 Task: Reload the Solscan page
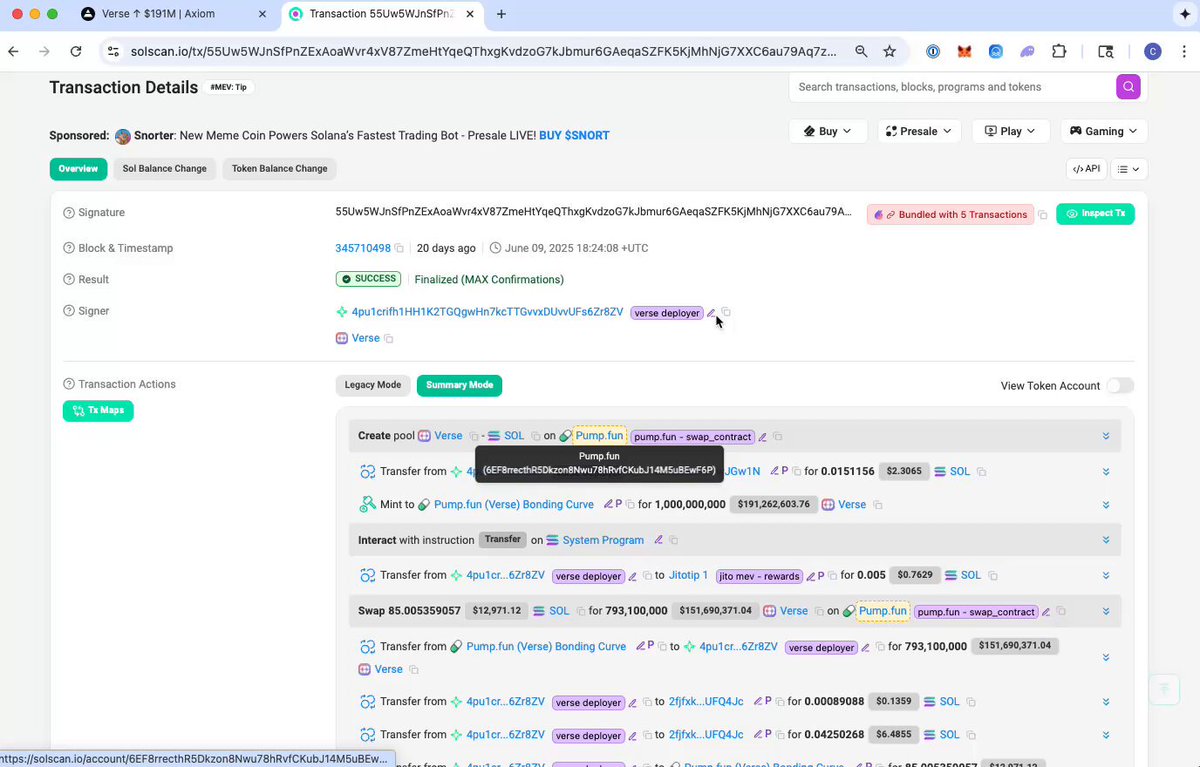coord(76,51)
